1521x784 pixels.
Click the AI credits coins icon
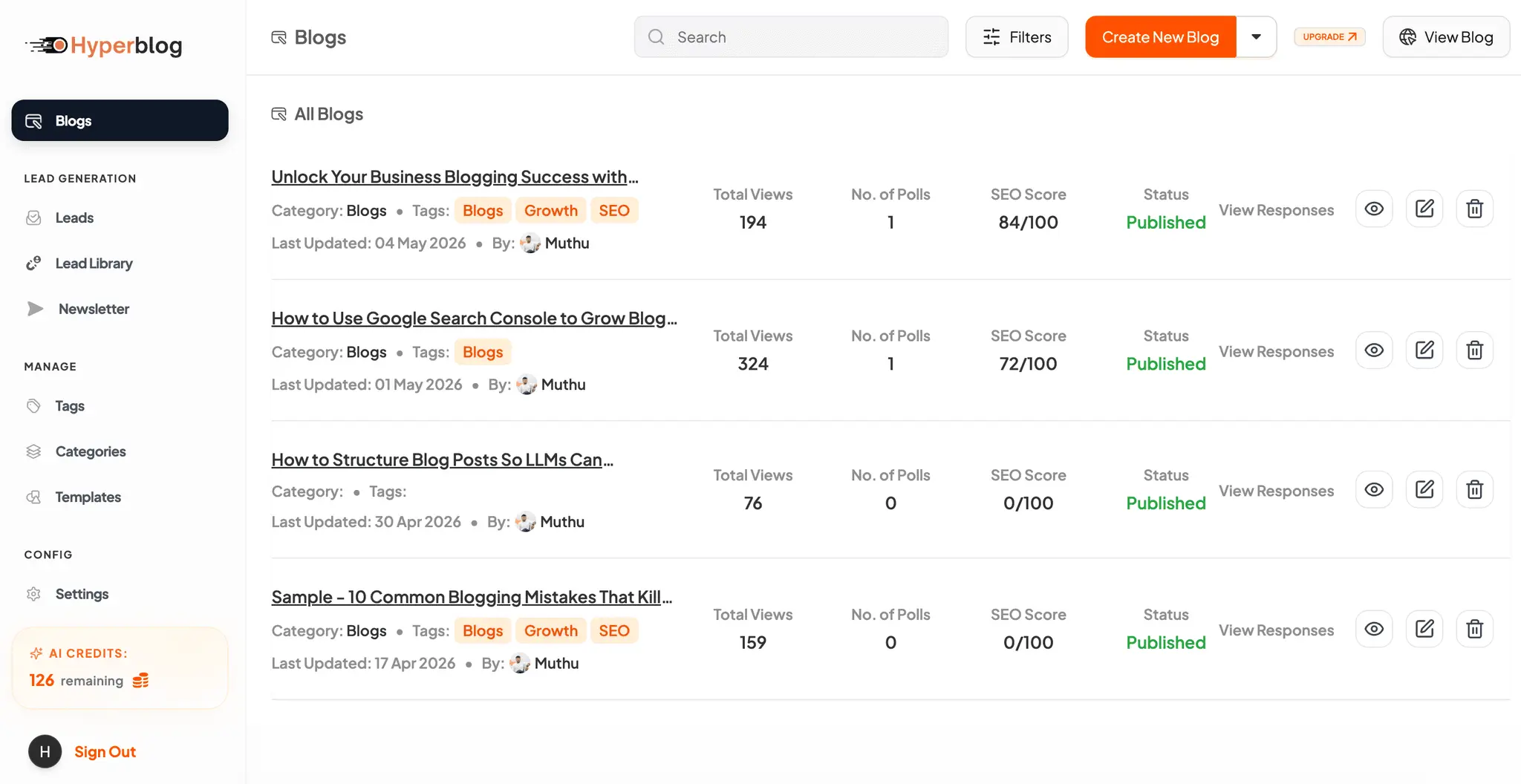(140, 681)
